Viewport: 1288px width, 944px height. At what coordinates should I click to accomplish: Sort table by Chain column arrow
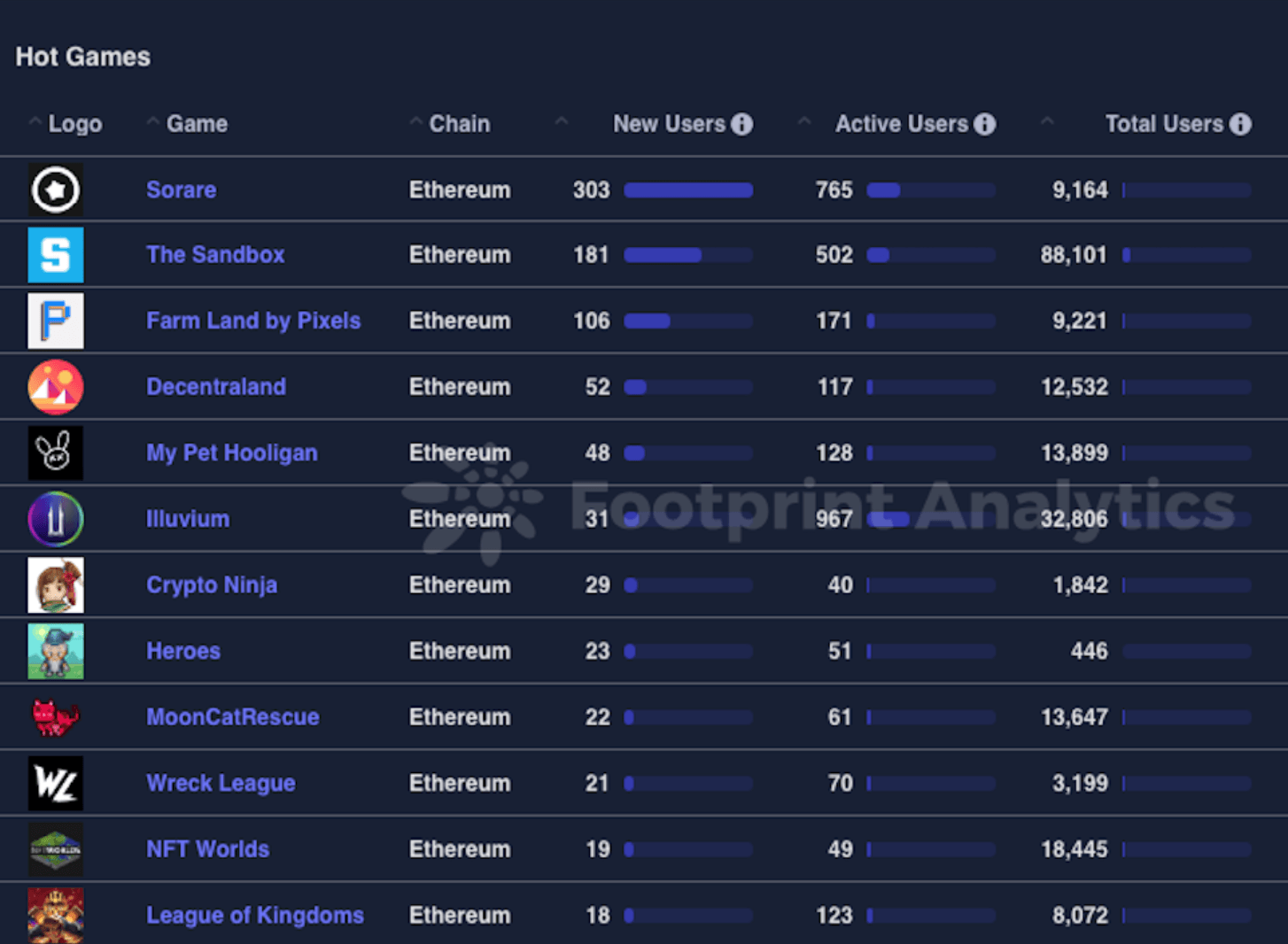click(415, 121)
